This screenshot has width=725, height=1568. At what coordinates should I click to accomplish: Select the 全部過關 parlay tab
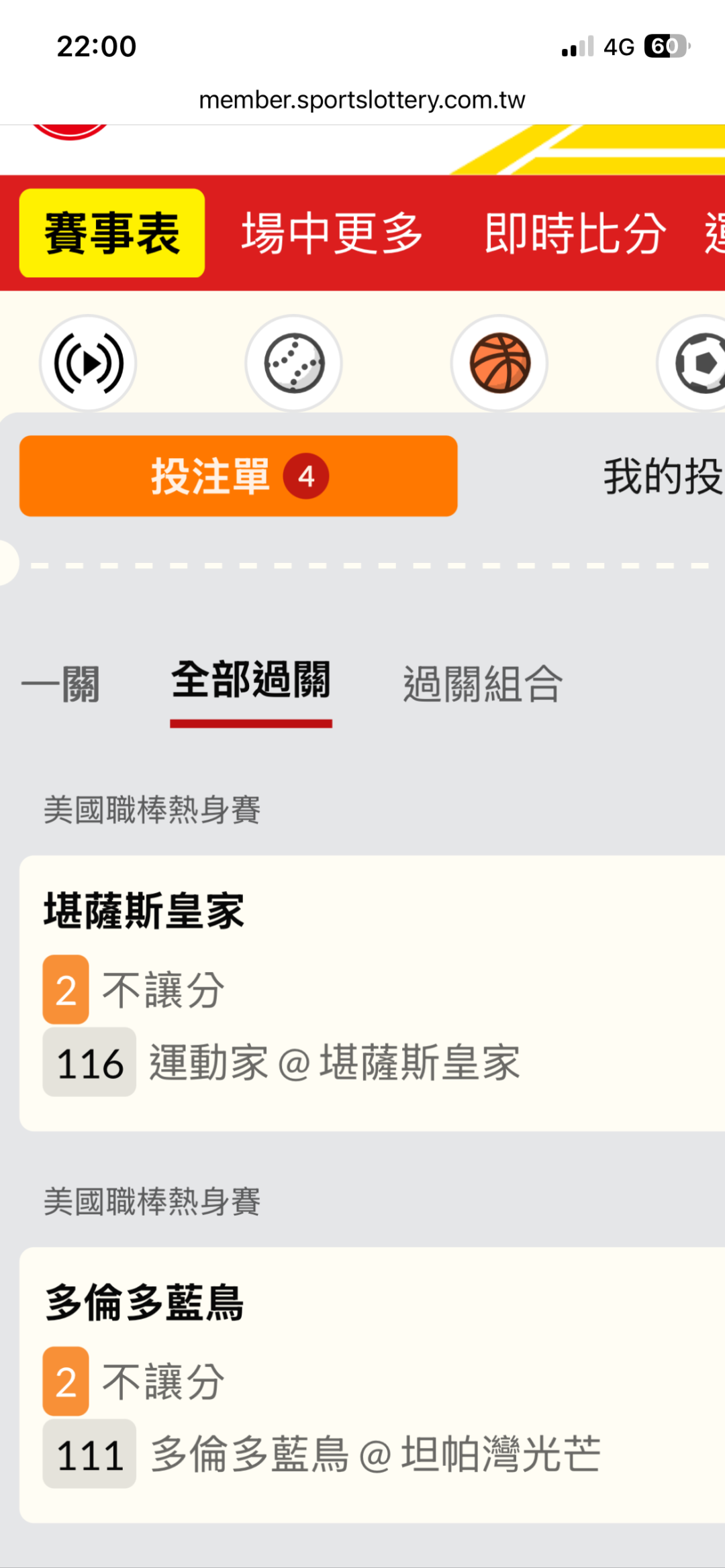251,681
